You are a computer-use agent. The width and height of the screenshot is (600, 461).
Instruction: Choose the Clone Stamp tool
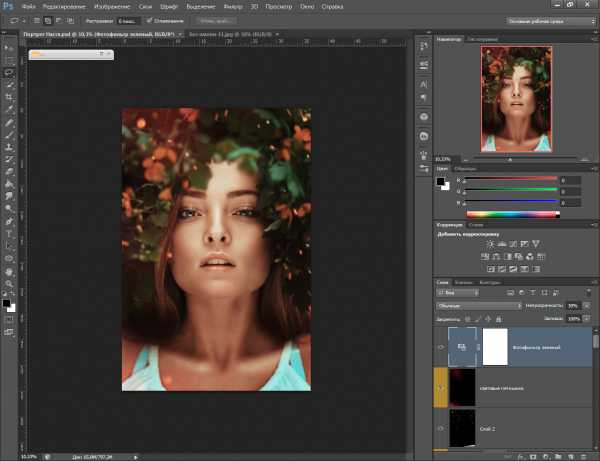(9, 147)
